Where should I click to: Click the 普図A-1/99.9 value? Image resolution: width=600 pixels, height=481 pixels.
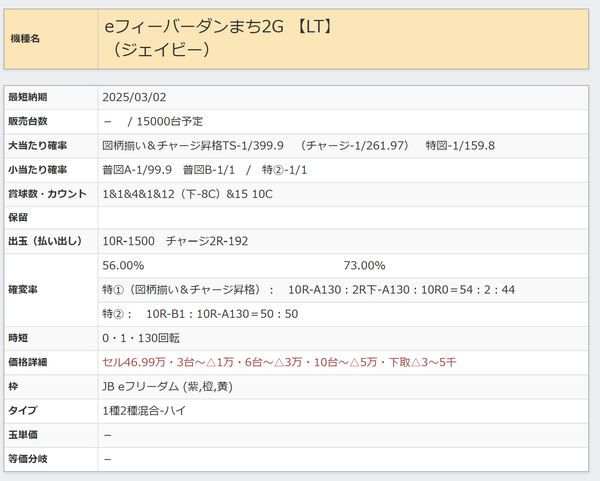pos(137,170)
